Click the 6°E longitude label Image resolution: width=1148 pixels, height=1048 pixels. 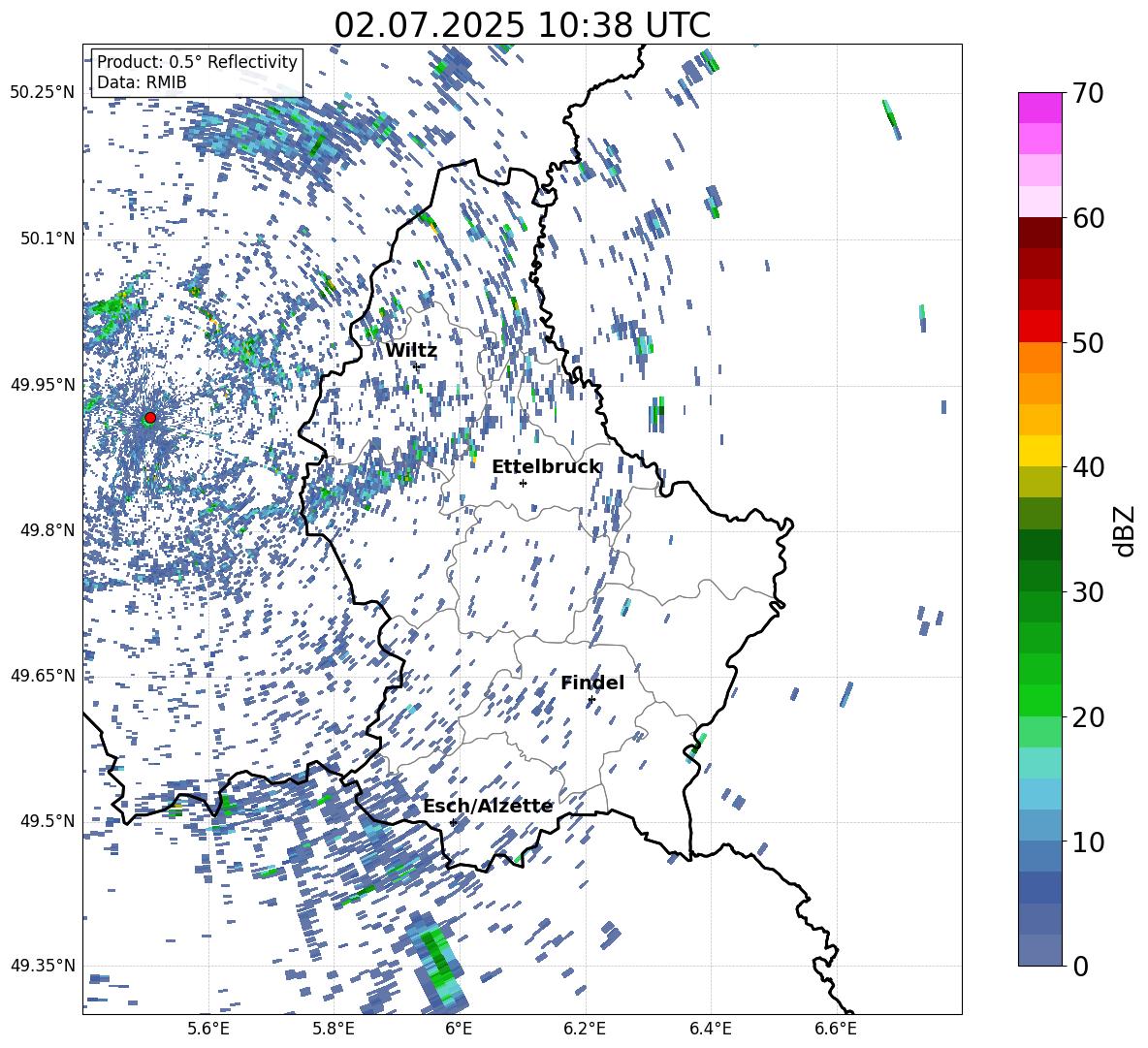tap(459, 1029)
